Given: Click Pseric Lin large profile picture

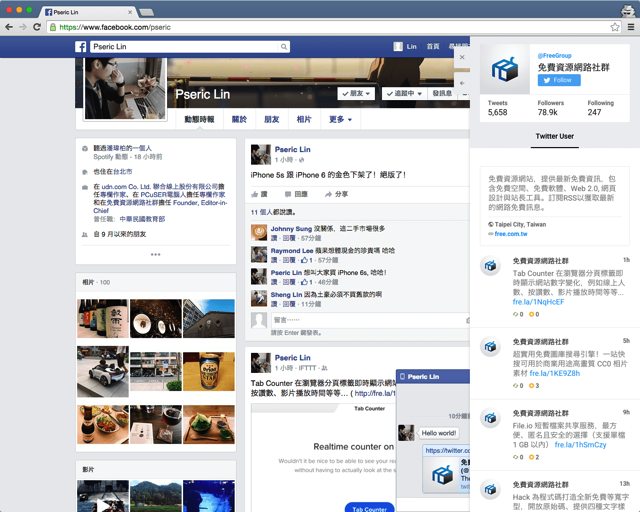Looking at the screenshot, I should pos(125,89).
